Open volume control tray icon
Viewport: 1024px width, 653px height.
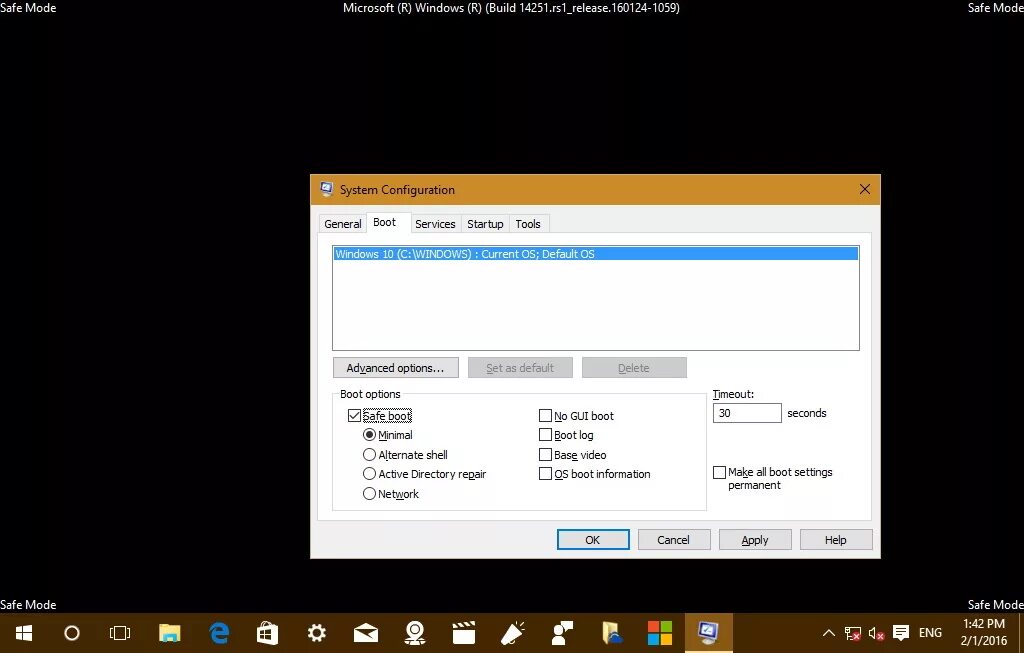tap(876, 633)
